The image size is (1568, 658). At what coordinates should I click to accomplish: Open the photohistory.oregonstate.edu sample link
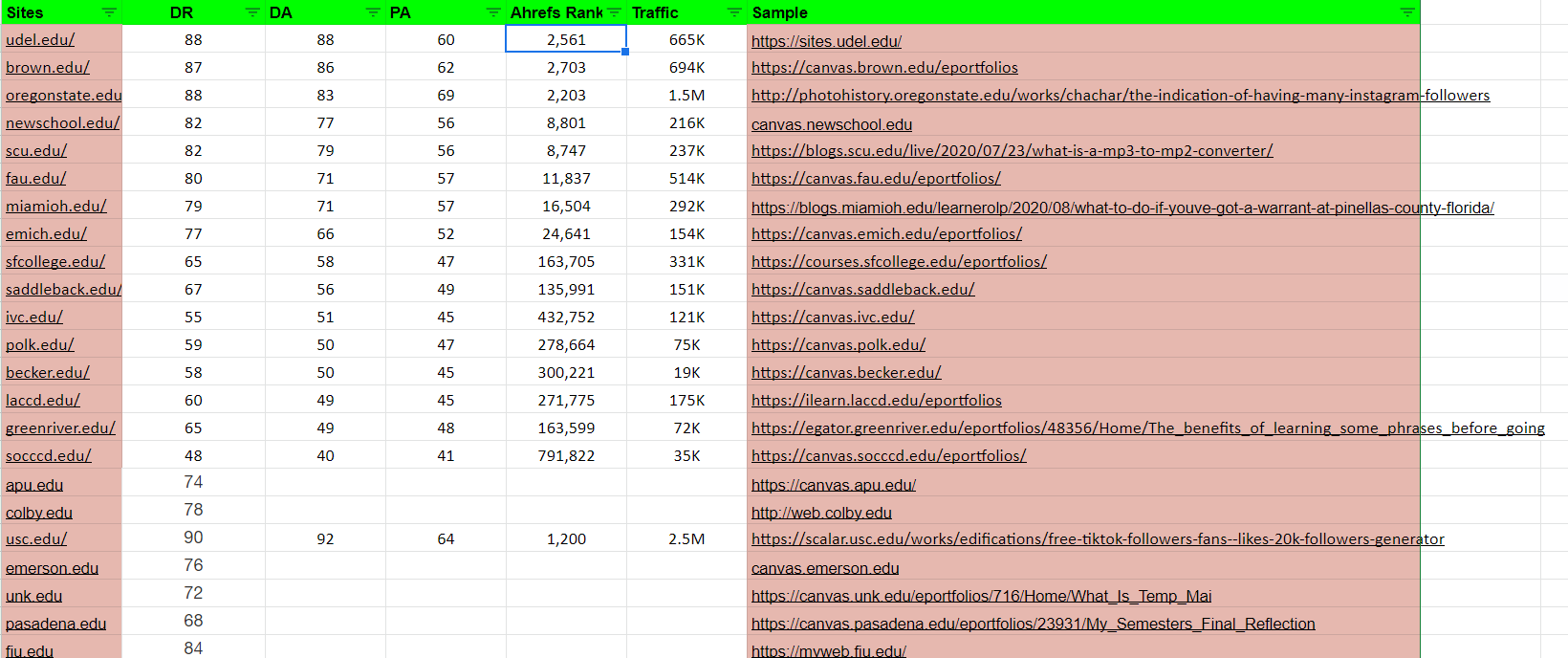tap(1121, 96)
